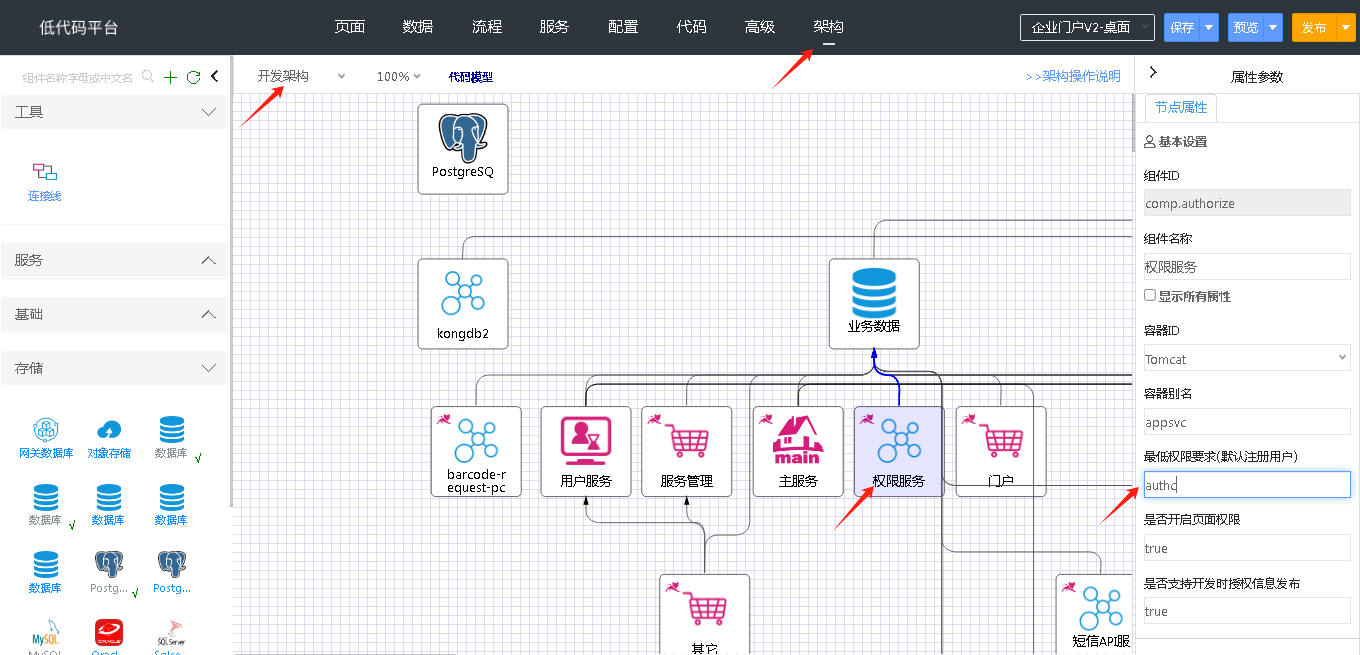
Task: Open the 高级 menu
Action: pyautogui.click(x=760, y=27)
